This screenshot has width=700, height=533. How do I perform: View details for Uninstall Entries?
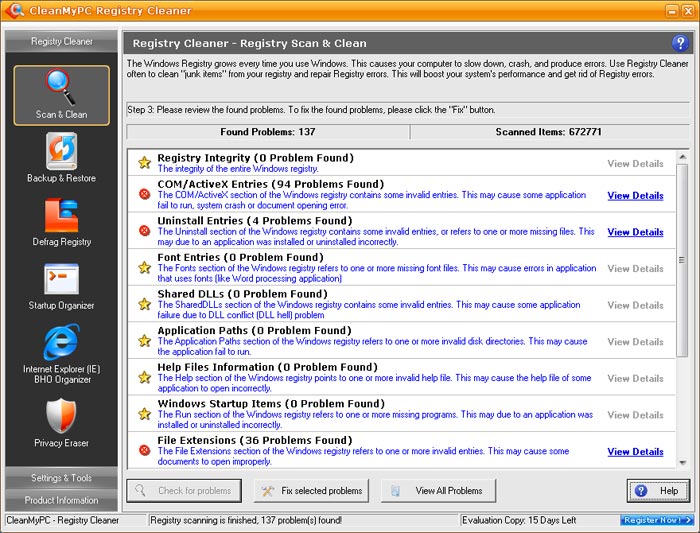point(635,232)
